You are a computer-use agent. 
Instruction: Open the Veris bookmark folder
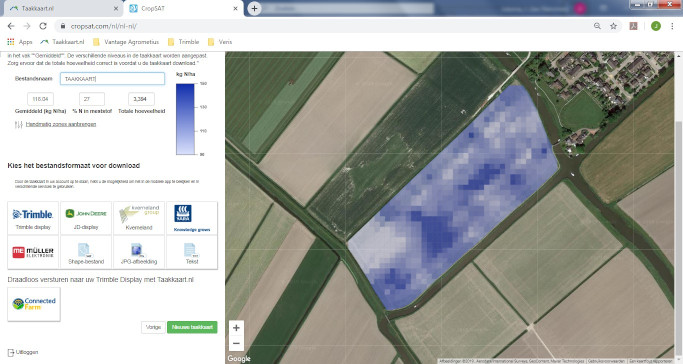tap(220, 42)
